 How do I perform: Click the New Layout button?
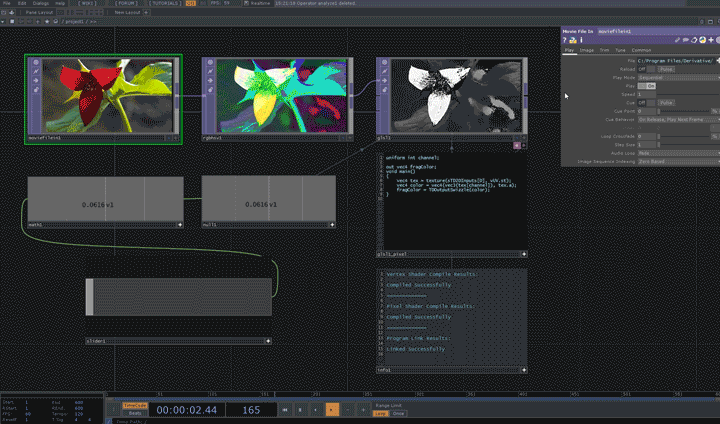click(x=127, y=12)
